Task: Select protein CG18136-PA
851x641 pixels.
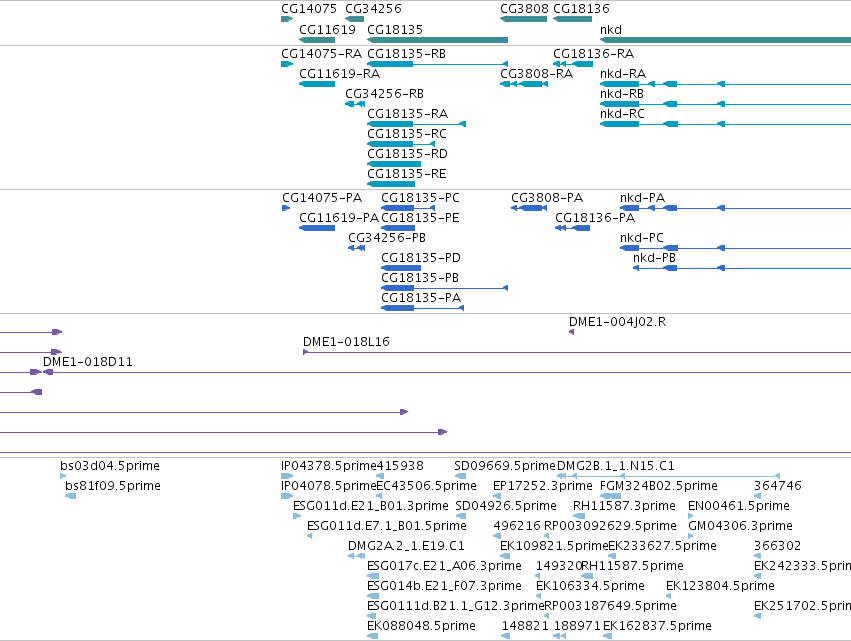Action: (573, 228)
